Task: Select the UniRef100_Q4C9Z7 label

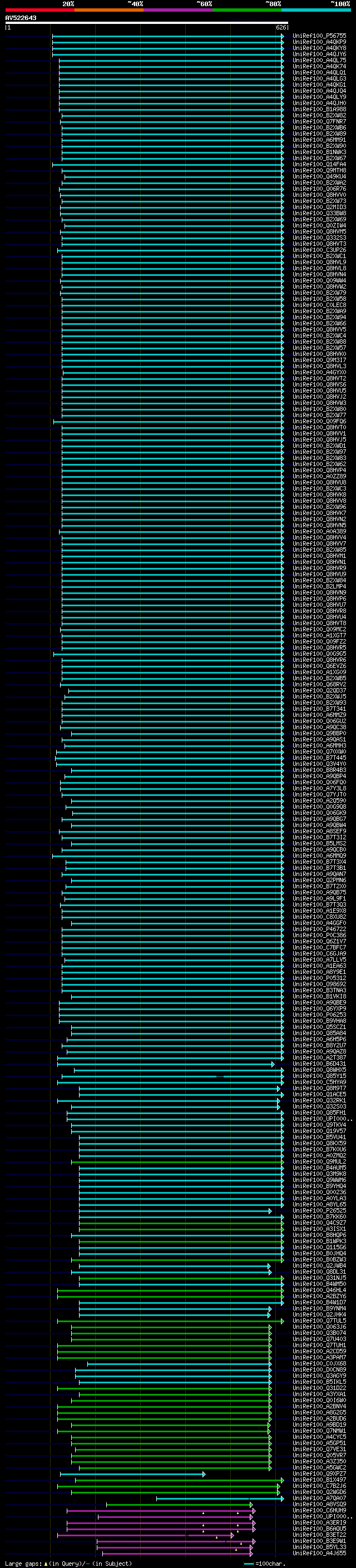Action: 319,1224
